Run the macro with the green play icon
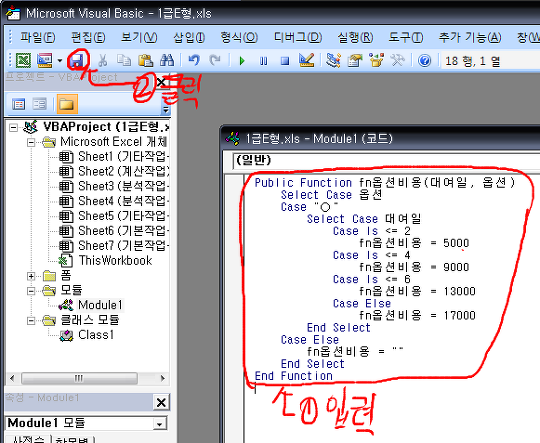 point(242,61)
